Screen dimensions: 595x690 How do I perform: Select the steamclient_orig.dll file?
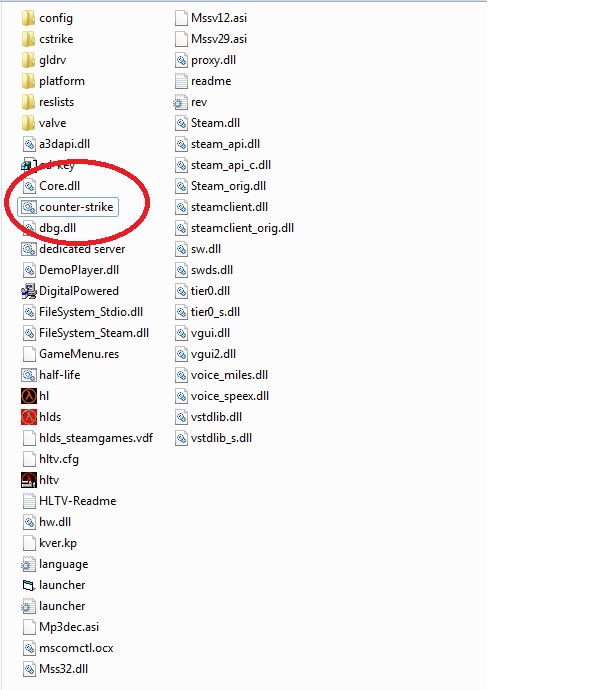coord(234,228)
